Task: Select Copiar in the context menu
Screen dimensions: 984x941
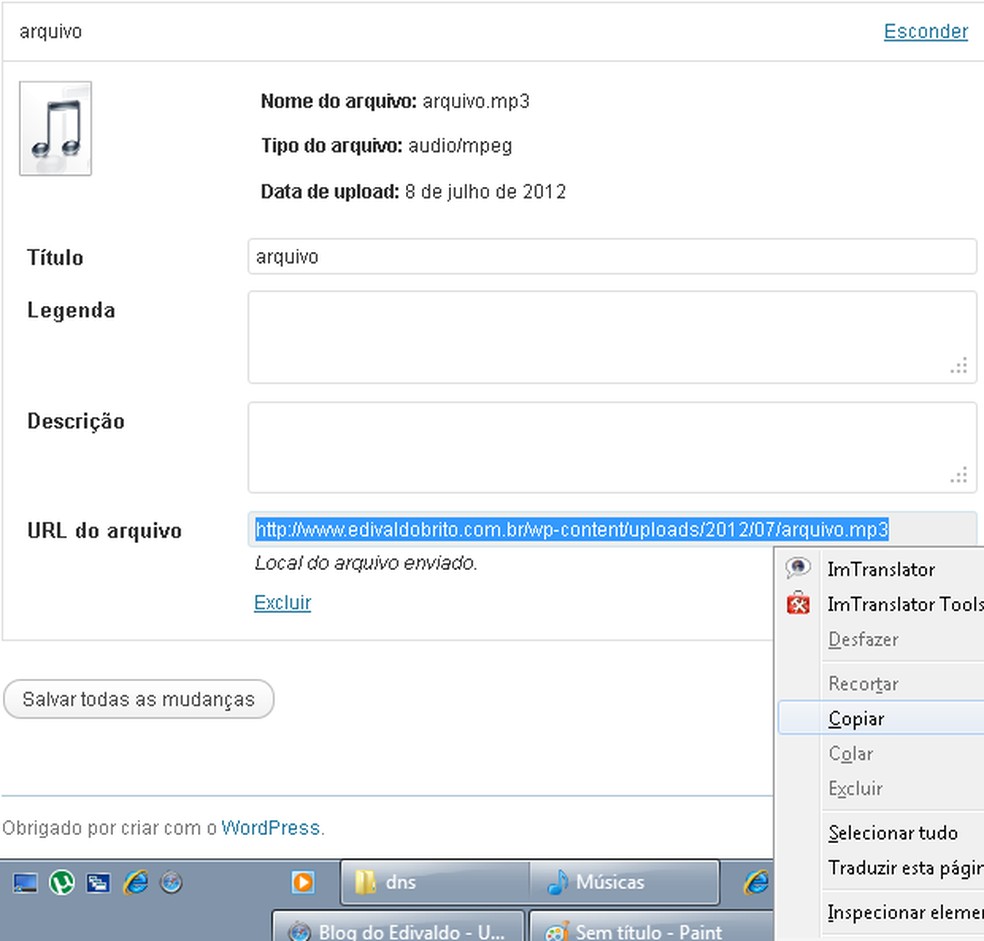Action: (881, 719)
